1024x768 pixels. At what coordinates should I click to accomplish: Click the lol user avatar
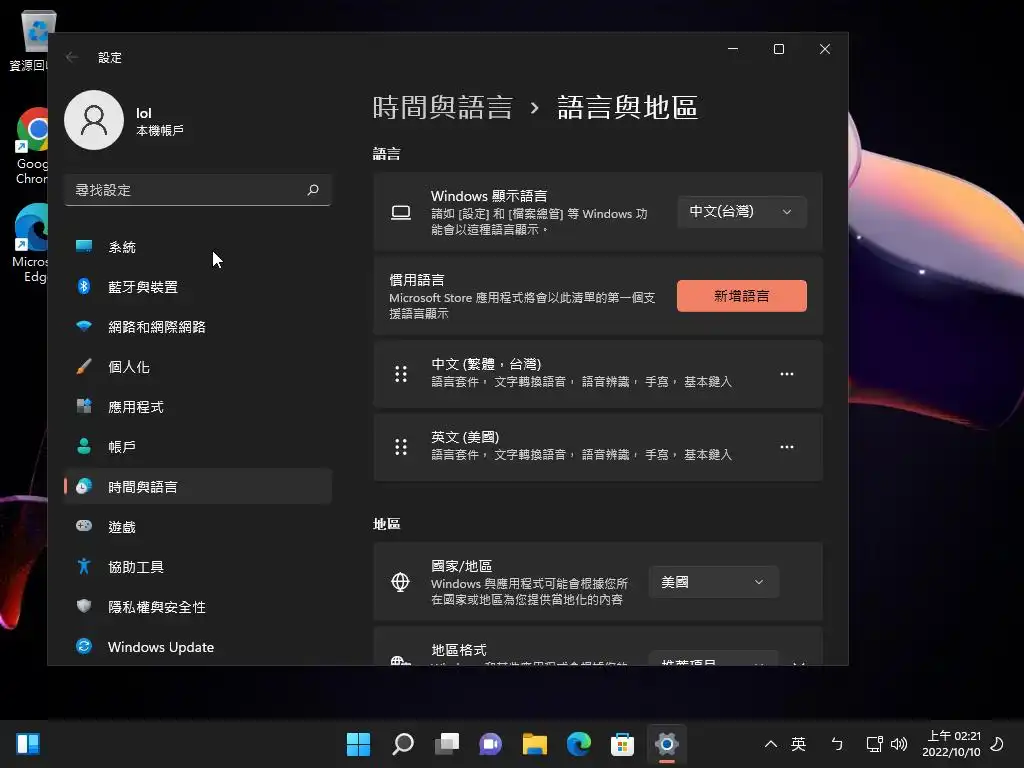(x=94, y=120)
